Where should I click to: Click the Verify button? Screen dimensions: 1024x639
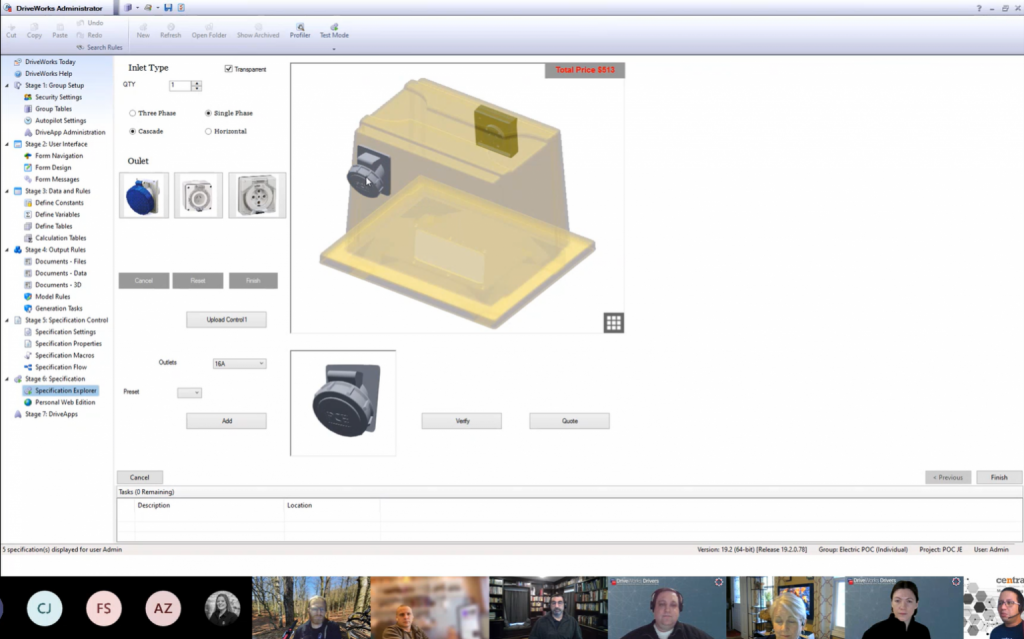[462, 421]
